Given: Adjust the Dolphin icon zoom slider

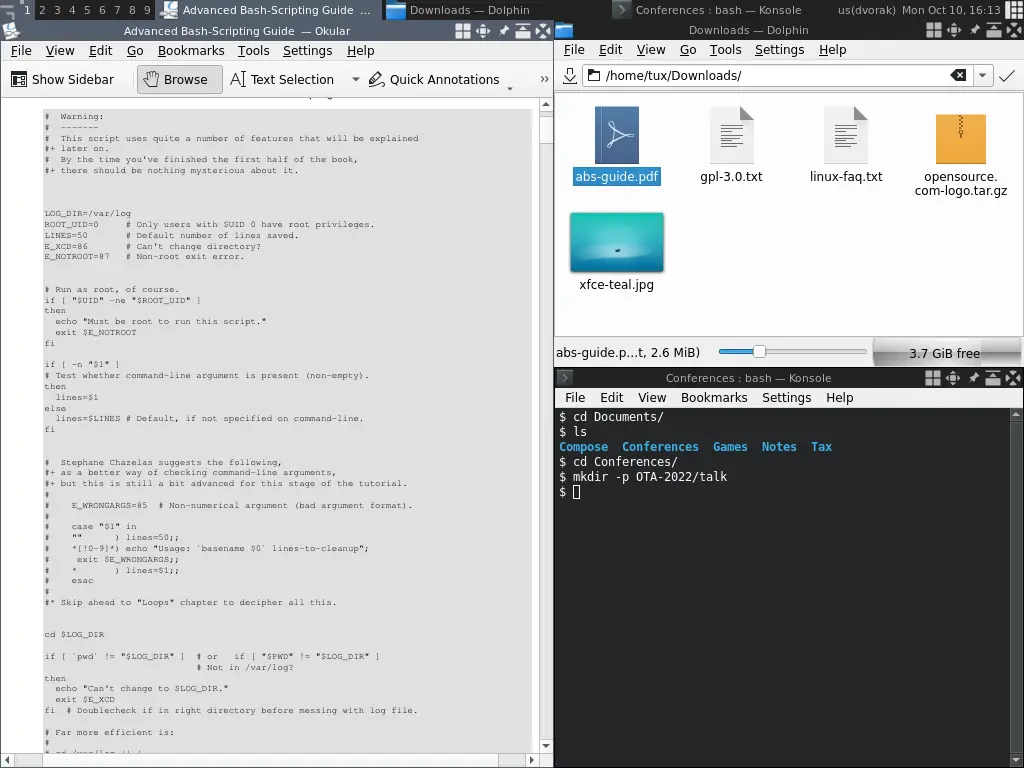Looking at the screenshot, I should 759,352.
